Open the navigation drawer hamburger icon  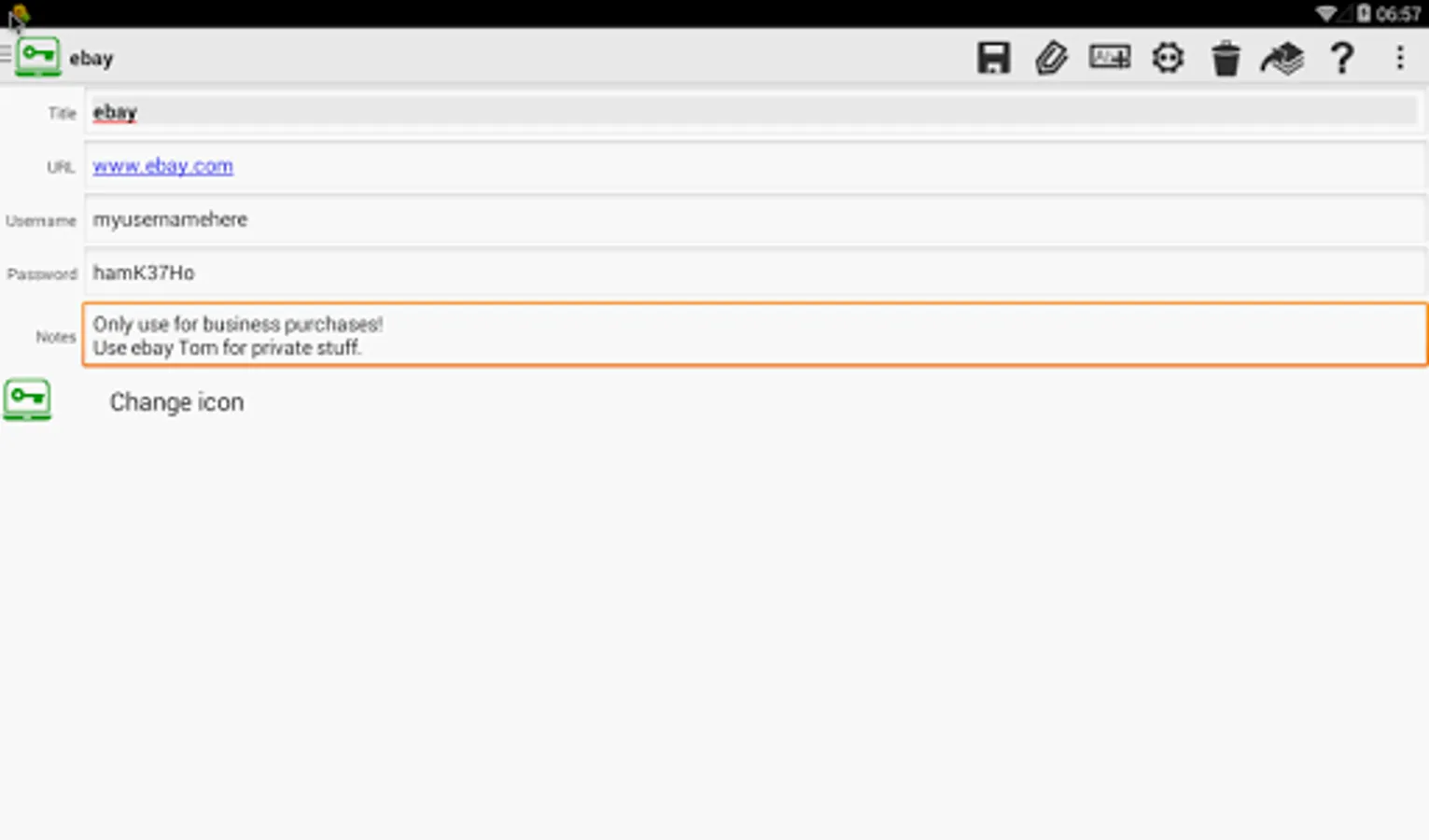(6, 54)
